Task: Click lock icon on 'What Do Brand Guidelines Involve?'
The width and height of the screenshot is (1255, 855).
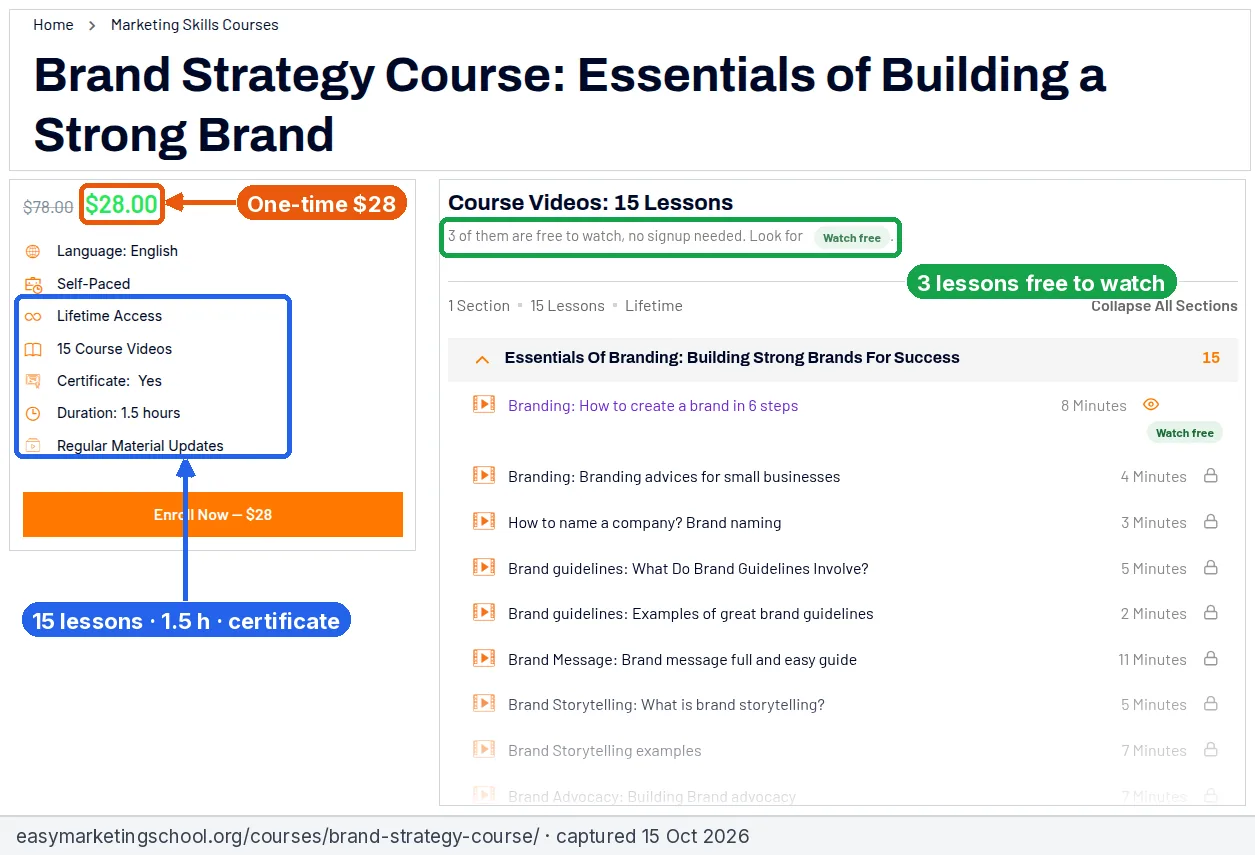Action: (x=1210, y=568)
